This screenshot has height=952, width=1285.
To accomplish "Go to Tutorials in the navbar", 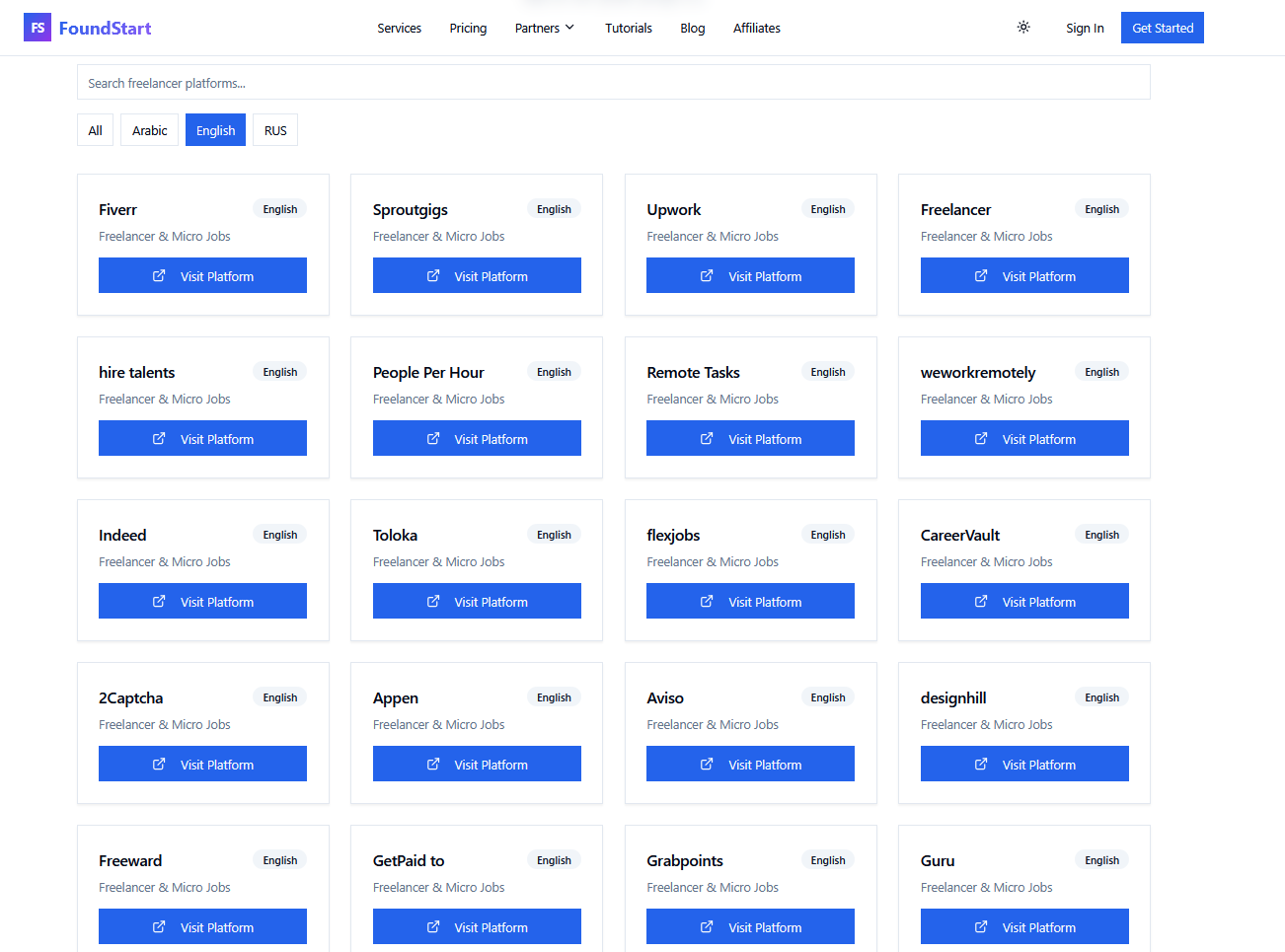I will point(629,28).
